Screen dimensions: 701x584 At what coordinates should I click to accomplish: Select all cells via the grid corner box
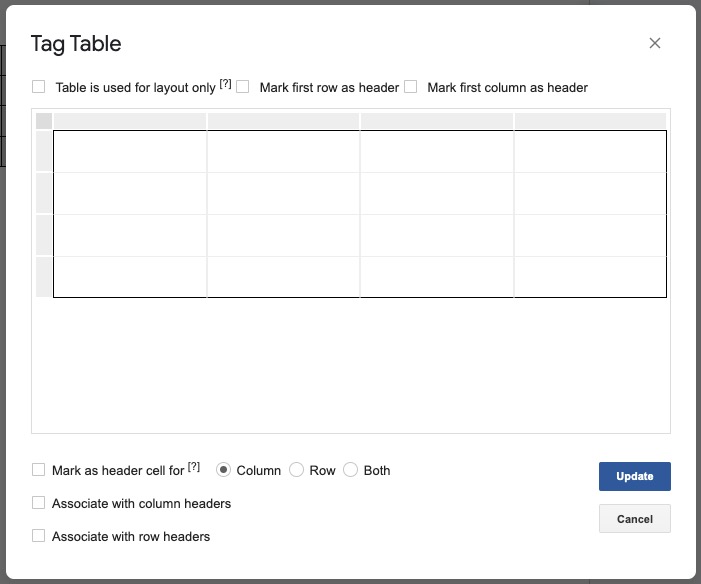point(44,121)
